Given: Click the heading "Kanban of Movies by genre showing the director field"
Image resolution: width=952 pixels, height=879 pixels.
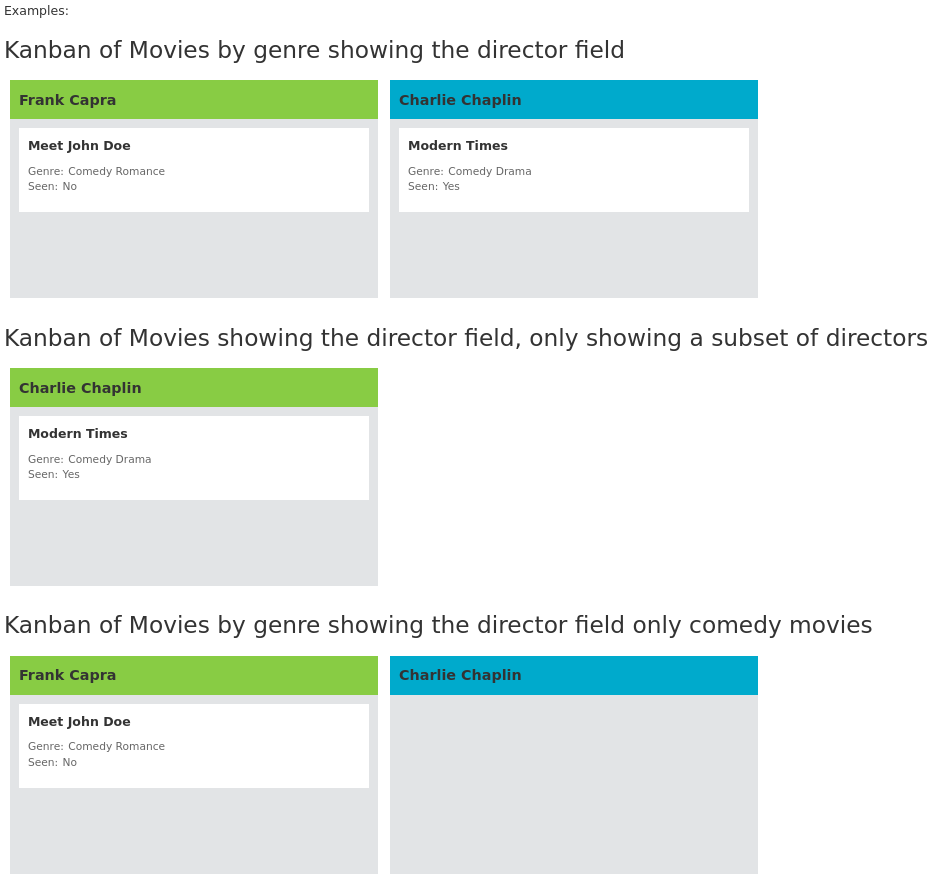Looking at the screenshot, I should [314, 50].
